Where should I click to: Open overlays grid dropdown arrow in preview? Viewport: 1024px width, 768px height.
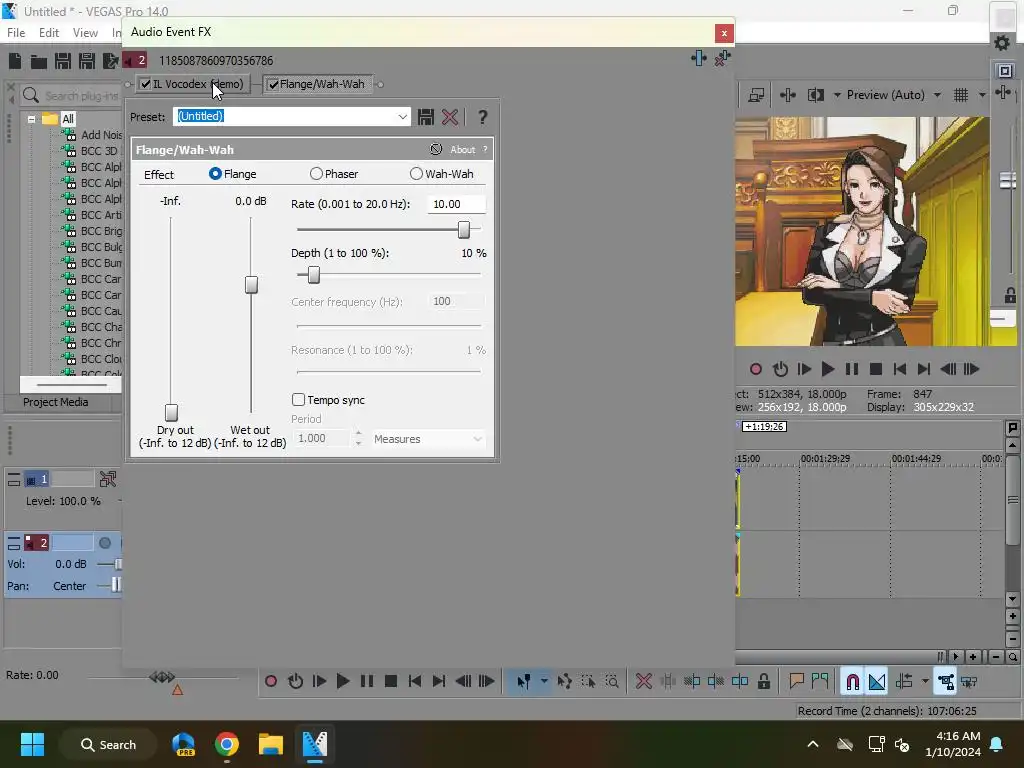tap(982, 95)
